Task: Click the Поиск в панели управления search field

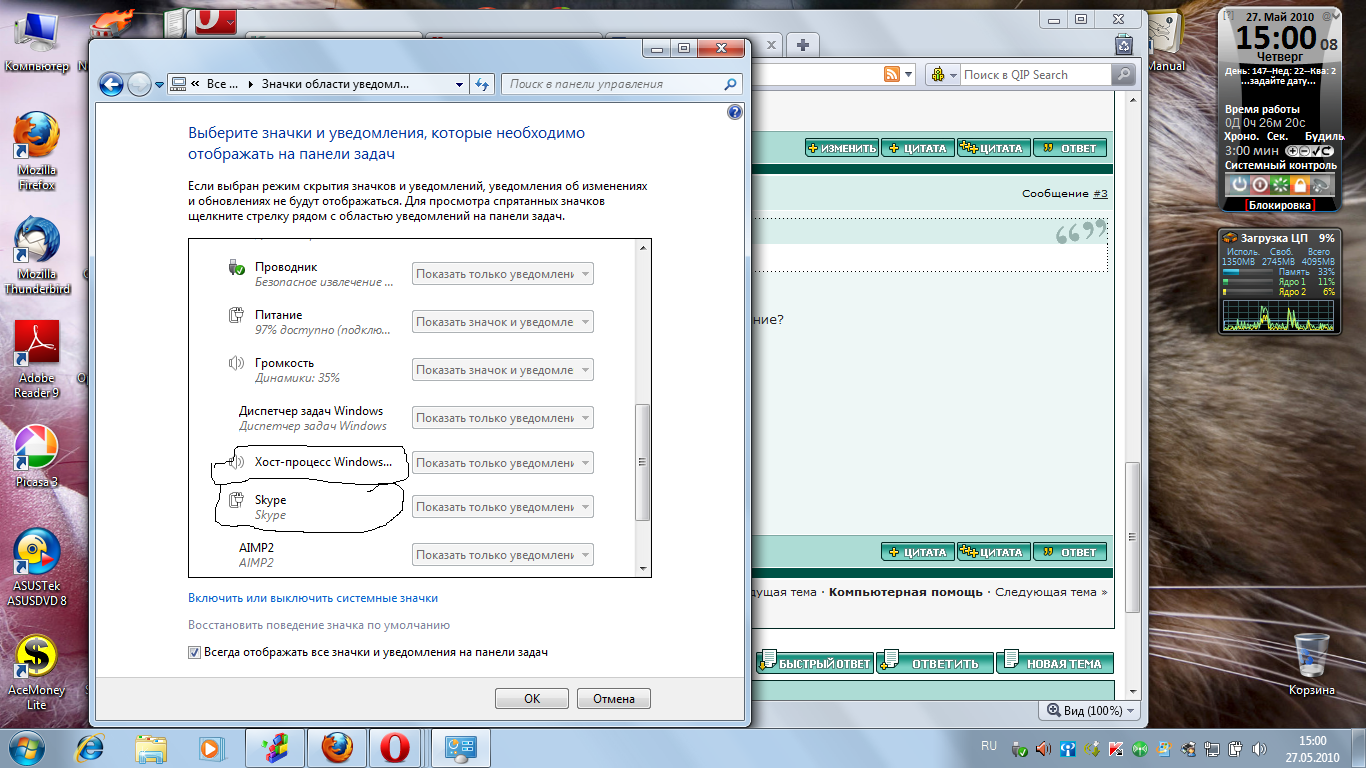Action: 622,85
